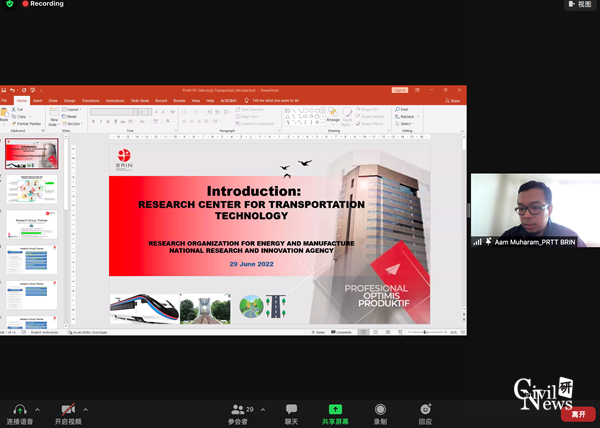Image resolution: width=600 pixels, height=428 pixels.
Task: Click the record icon in Zoom toolbar
Action: (380, 410)
